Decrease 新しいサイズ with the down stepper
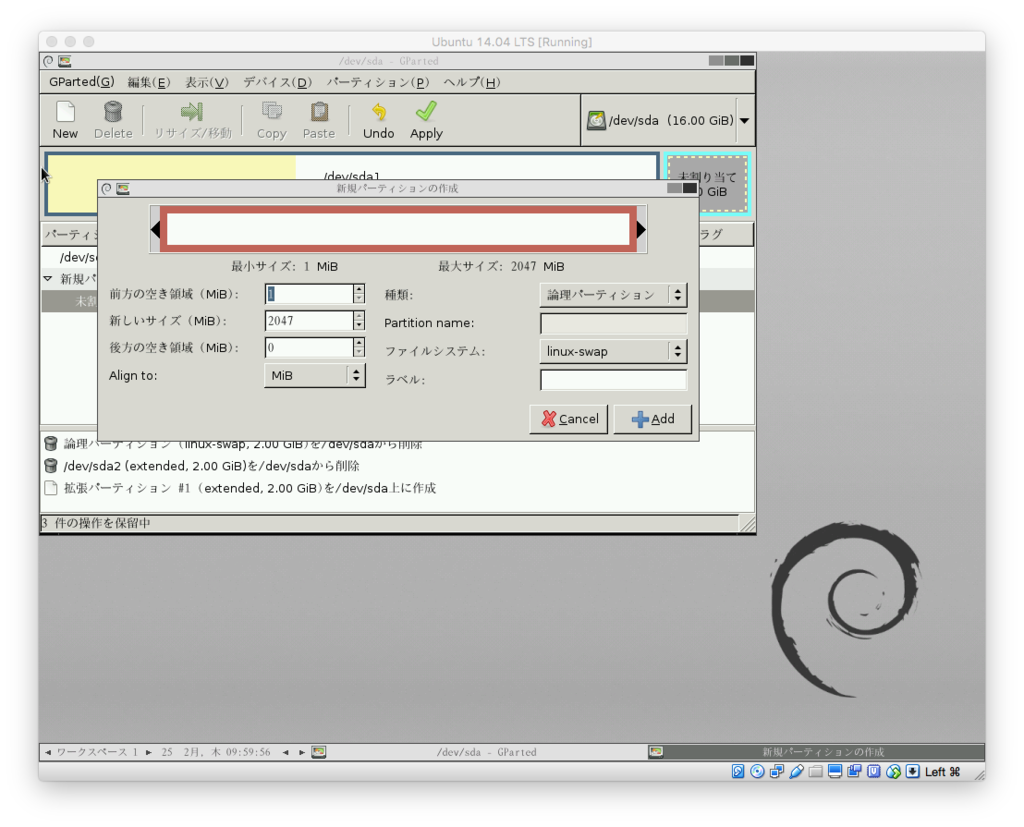The width and height of the screenshot is (1024, 827). point(359,326)
